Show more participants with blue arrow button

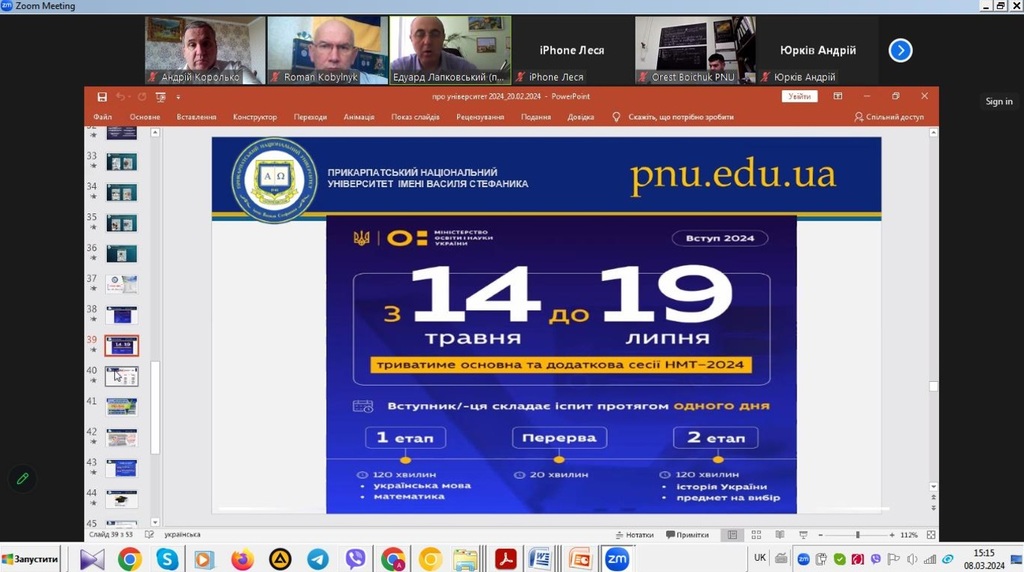tap(900, 50)
